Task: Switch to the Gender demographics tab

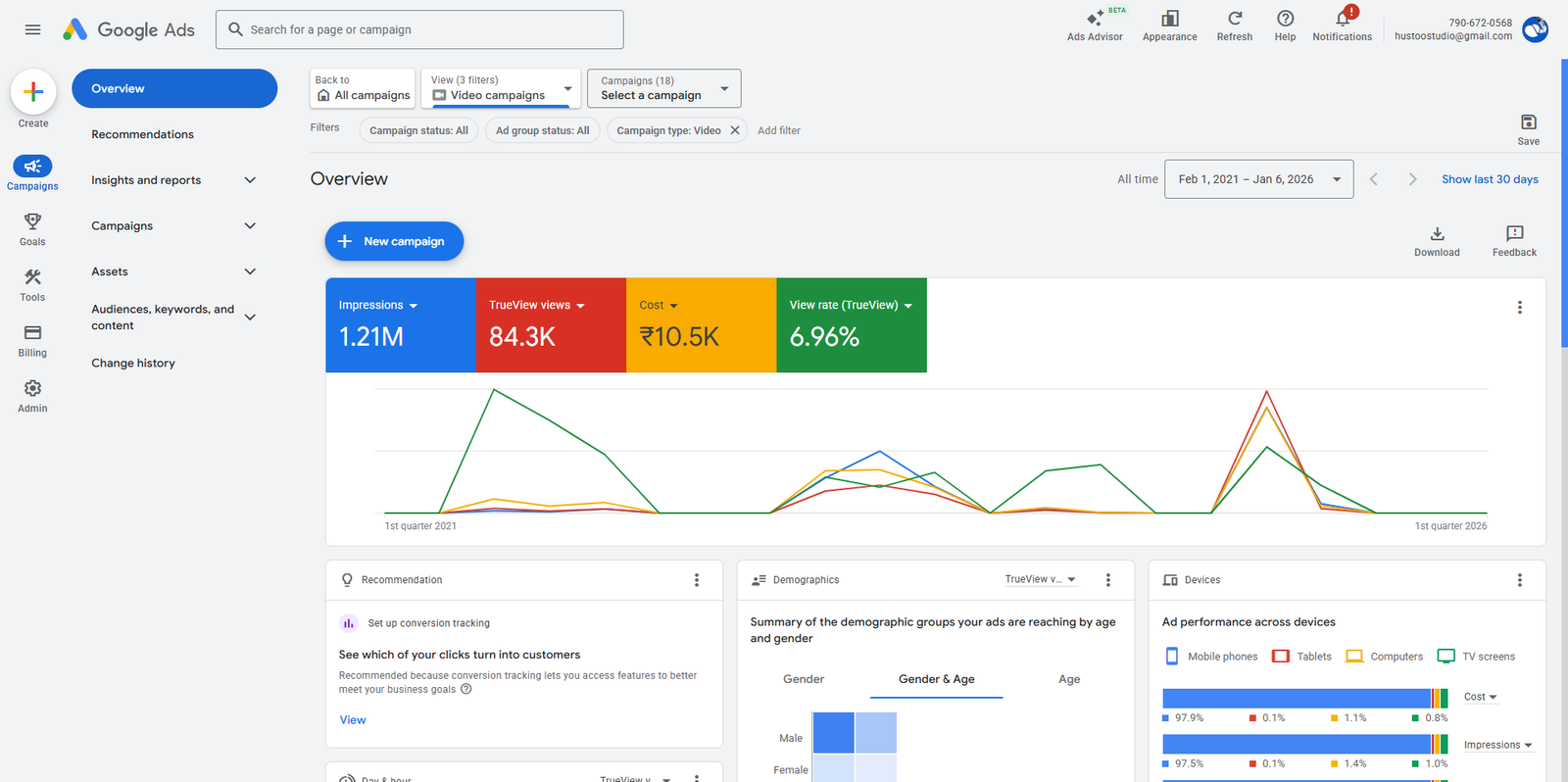Action: [804, 679]
